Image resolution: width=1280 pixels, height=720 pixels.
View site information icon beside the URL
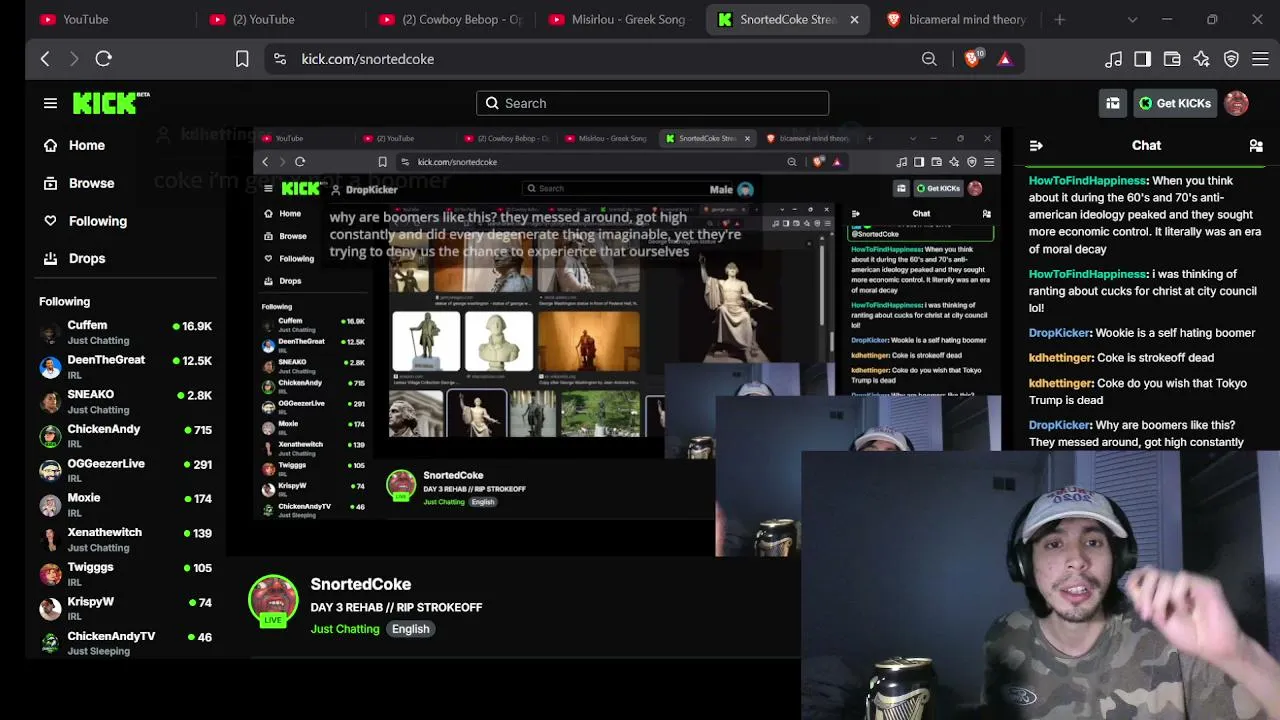(280, 59)
